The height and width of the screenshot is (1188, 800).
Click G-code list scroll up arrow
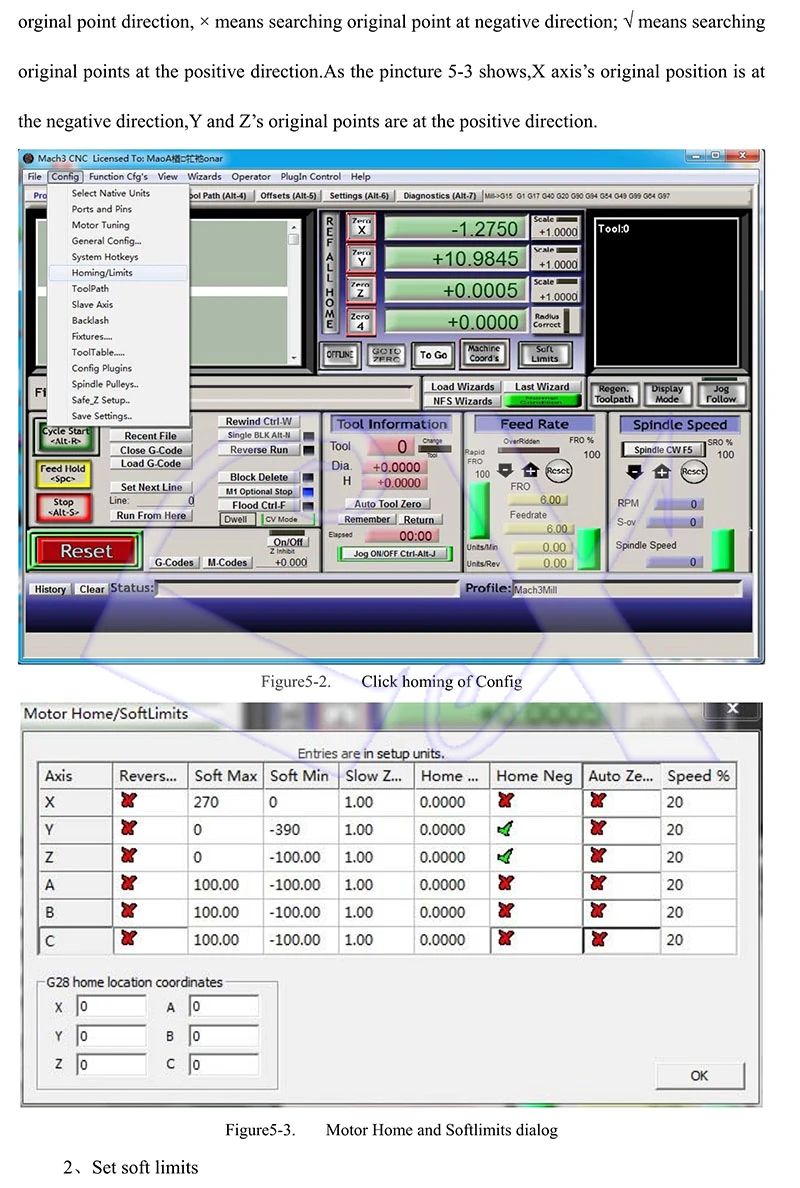click(x=294, y=227)
